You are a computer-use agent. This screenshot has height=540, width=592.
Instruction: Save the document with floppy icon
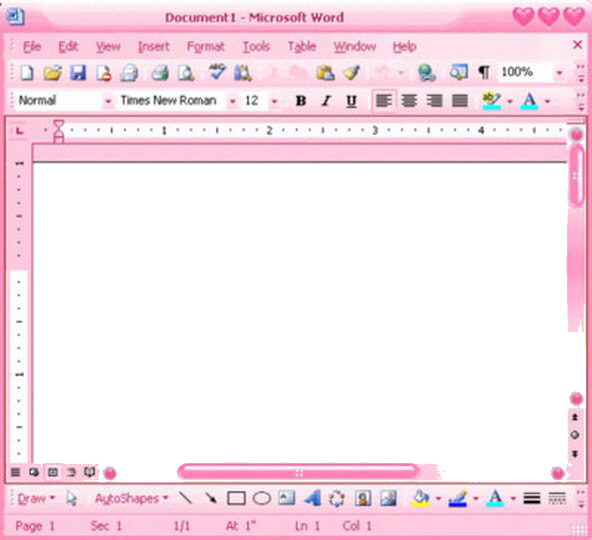(78, 73)
